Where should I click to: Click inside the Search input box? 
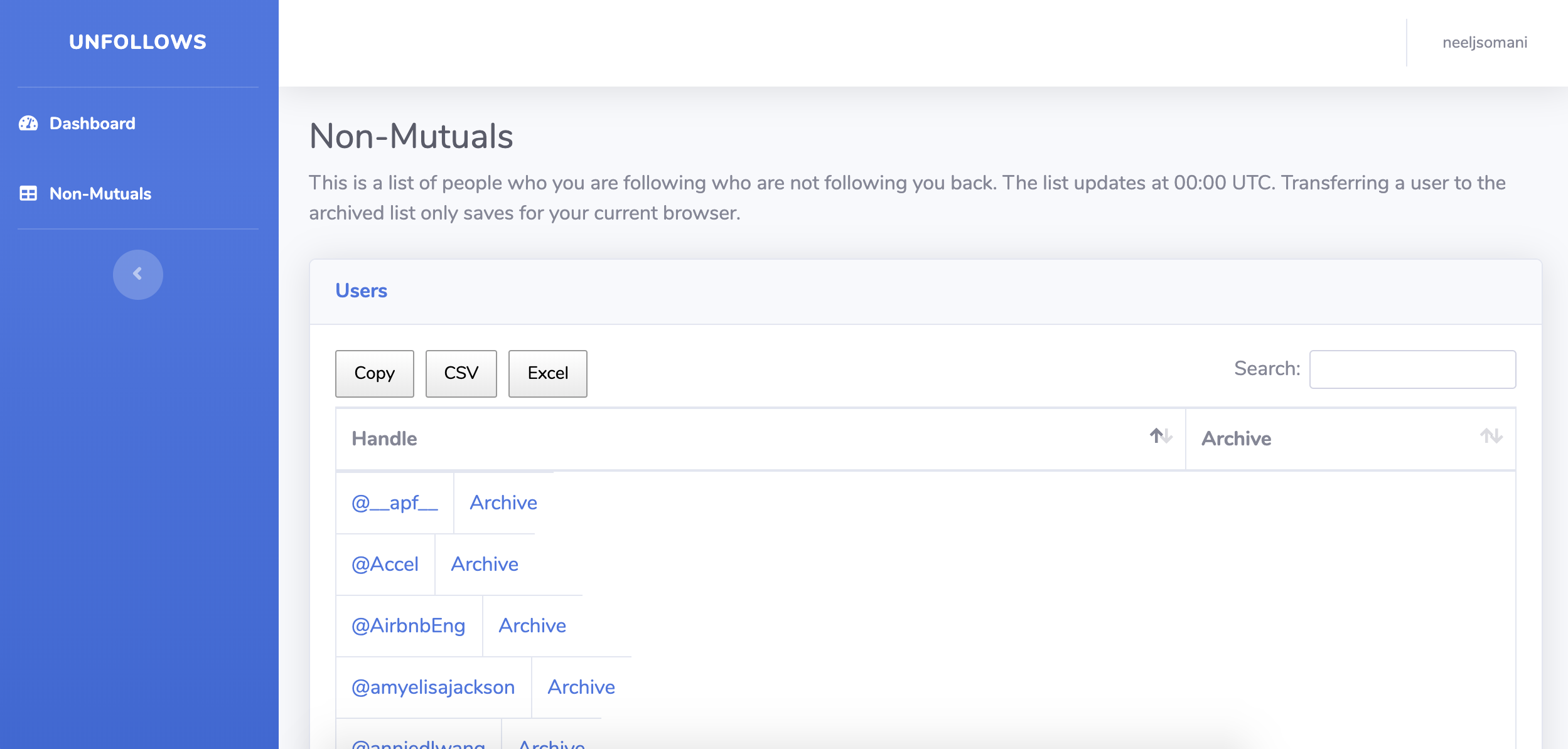click(x=1412, y=370)
